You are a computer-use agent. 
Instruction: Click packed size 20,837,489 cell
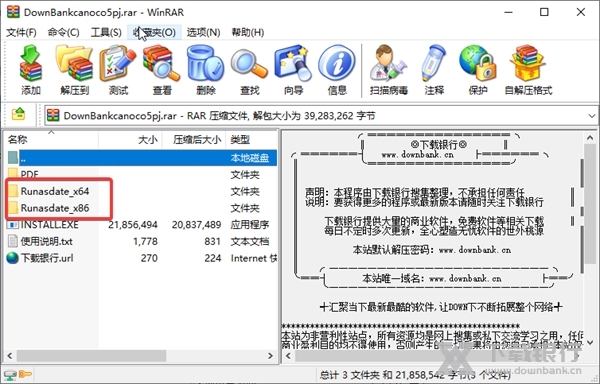tap(196, 225)
